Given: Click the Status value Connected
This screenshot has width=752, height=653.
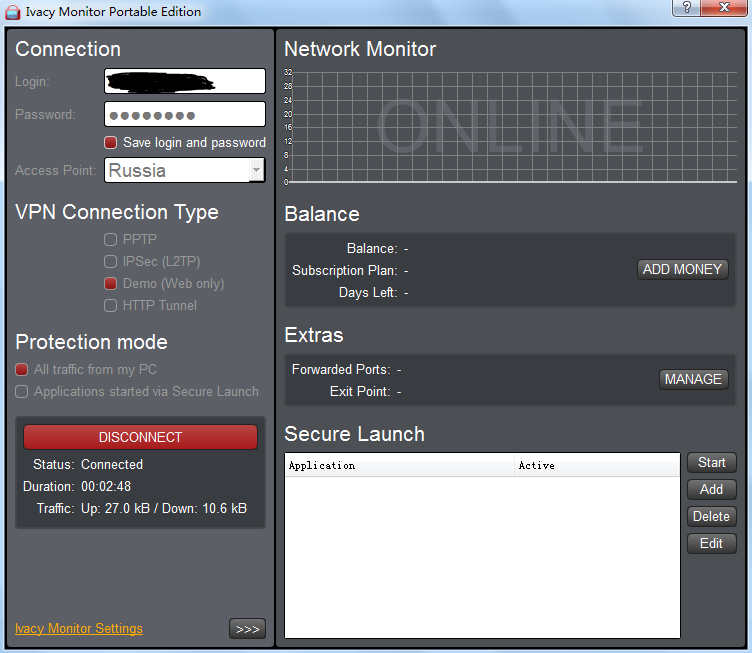Looking at the screenshot, I should click(x=112, y=464).
